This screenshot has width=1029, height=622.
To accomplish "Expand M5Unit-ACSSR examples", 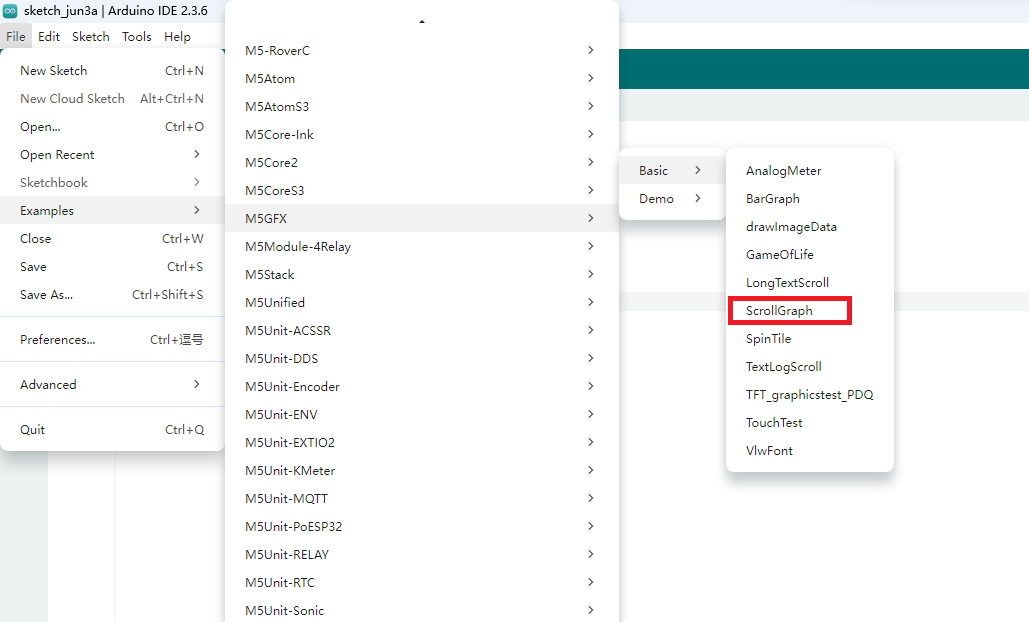I will click(x=422, y=331).
